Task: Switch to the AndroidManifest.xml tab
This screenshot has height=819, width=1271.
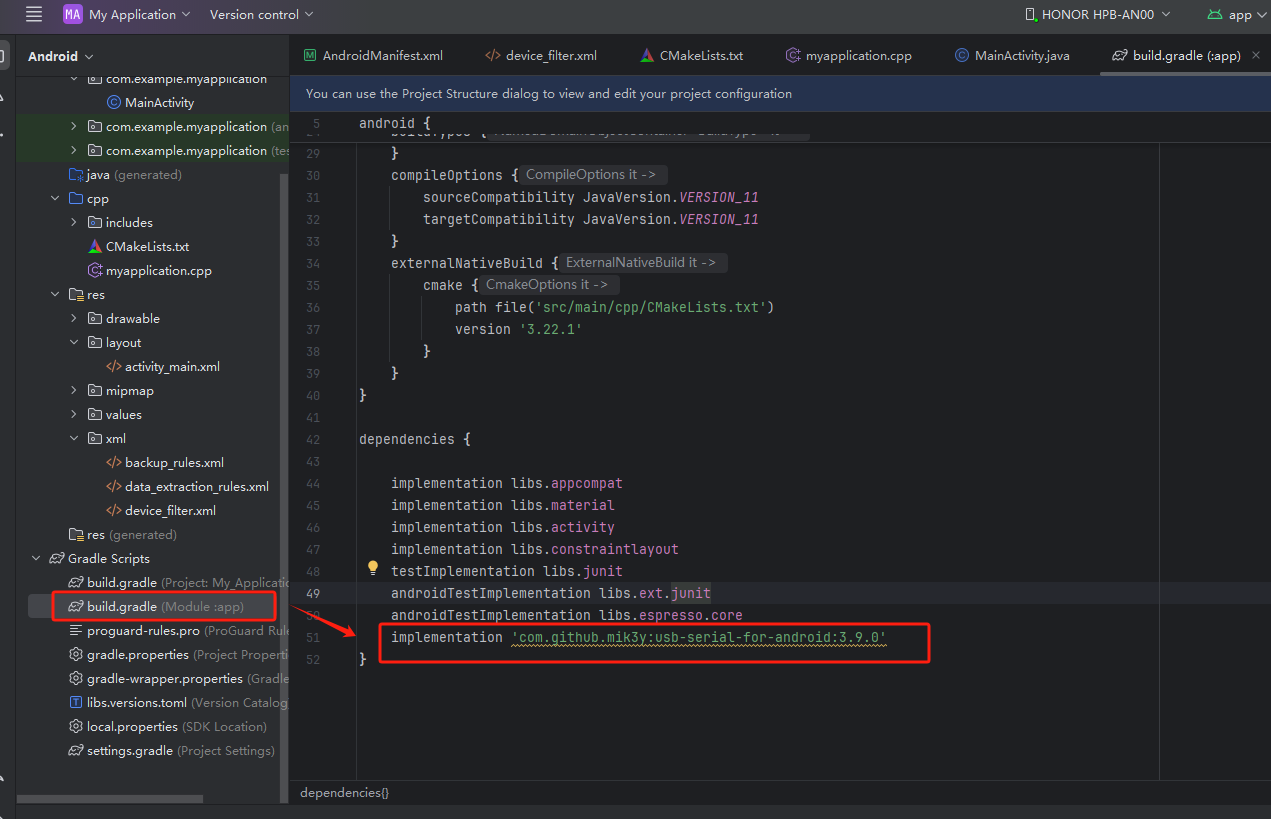Action: click(373, 55)
